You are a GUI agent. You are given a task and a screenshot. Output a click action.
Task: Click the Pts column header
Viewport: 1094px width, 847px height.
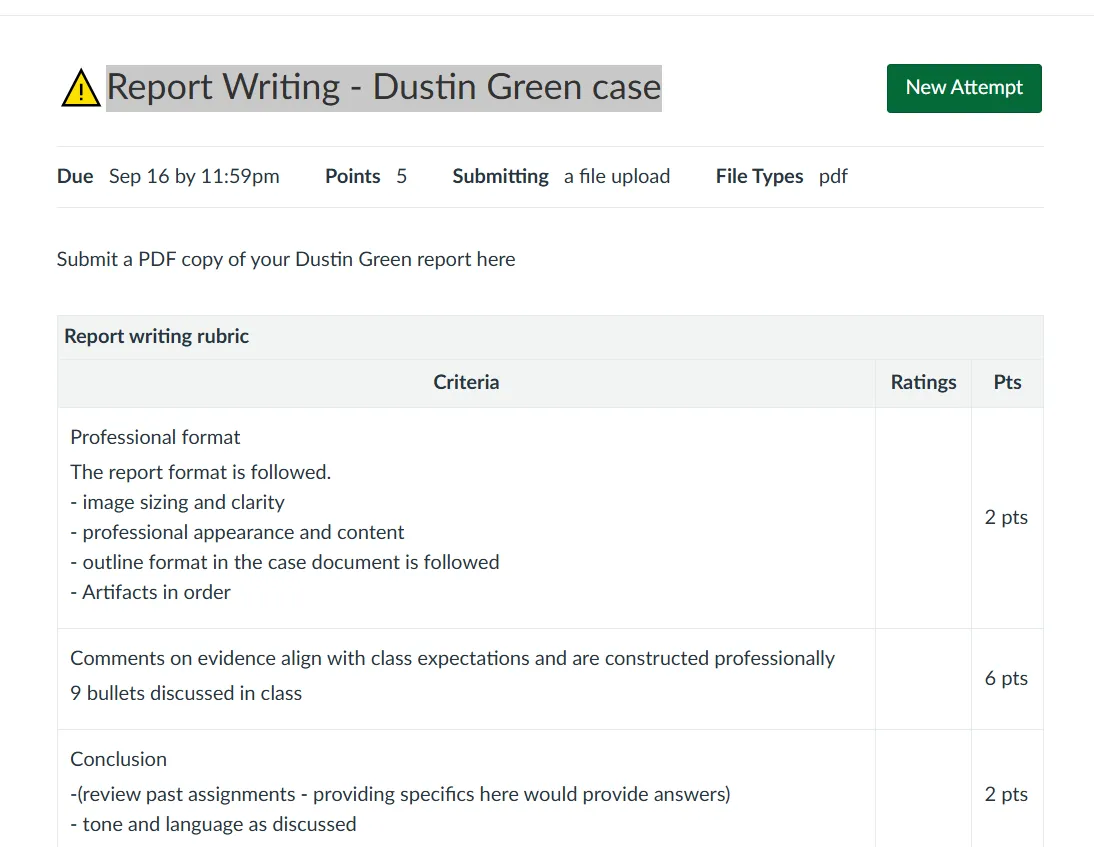[1007, 382]
